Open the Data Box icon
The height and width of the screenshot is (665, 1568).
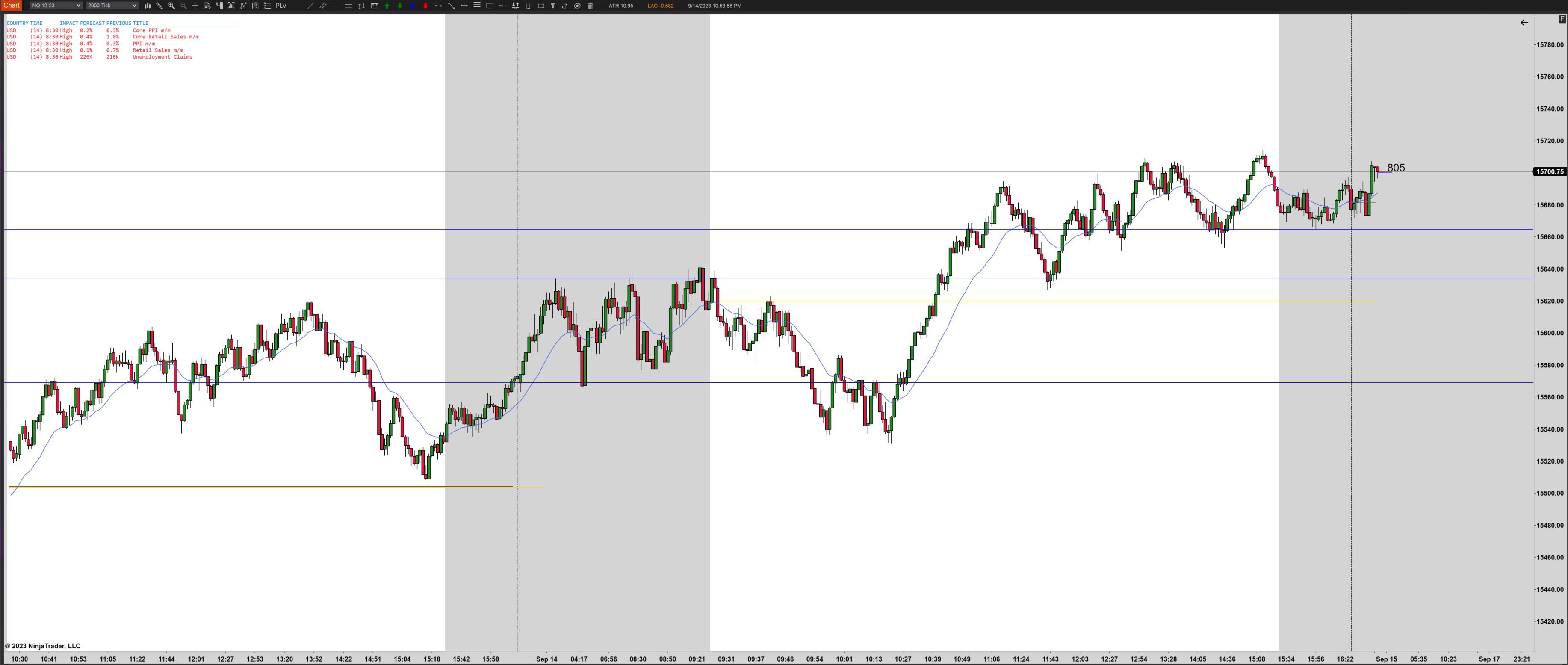207,6
